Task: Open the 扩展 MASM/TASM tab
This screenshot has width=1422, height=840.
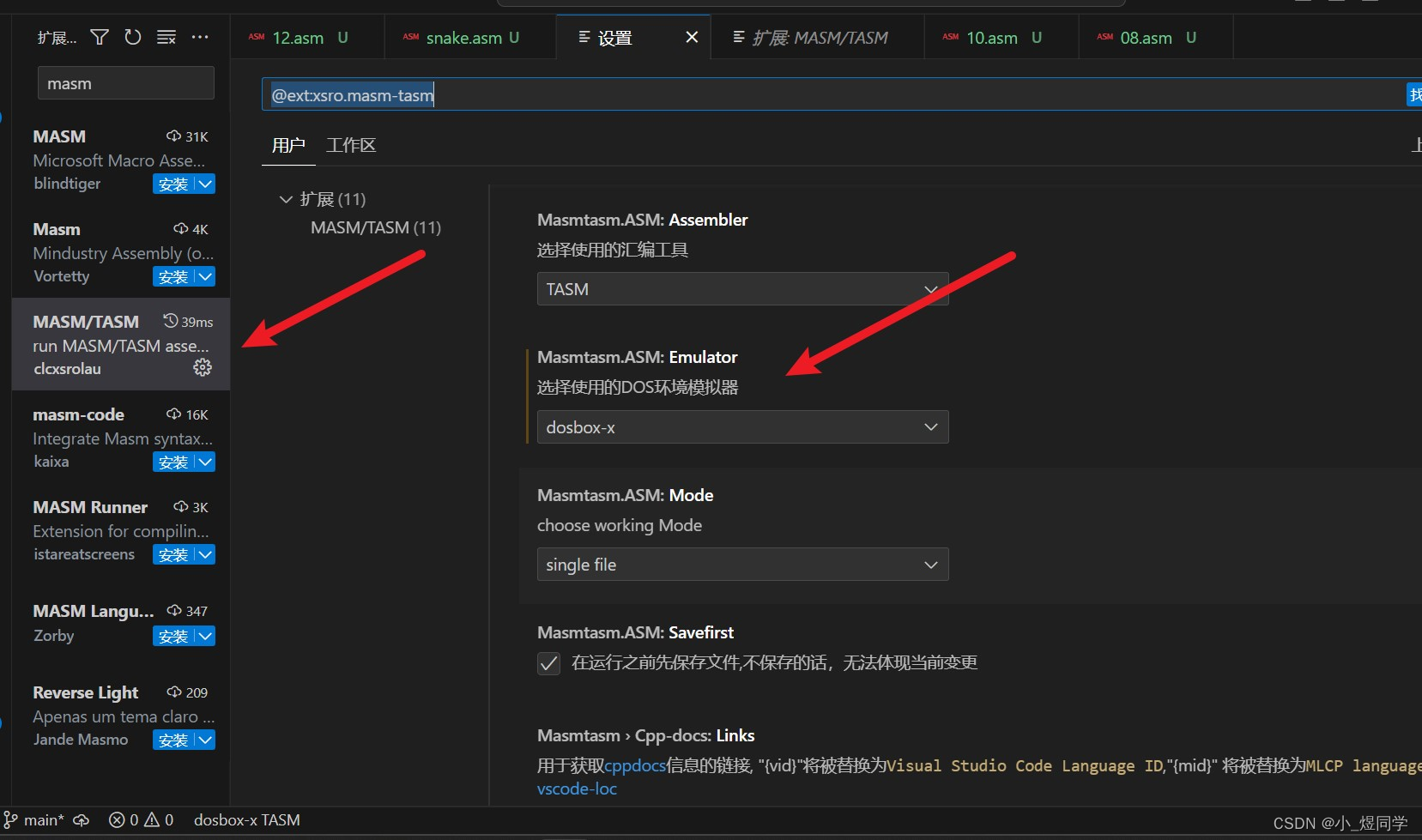Action: [x=818, y=38]
